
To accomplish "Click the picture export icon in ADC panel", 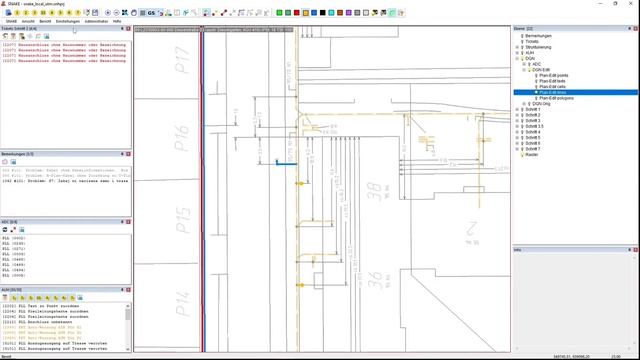I will [22, 230].
